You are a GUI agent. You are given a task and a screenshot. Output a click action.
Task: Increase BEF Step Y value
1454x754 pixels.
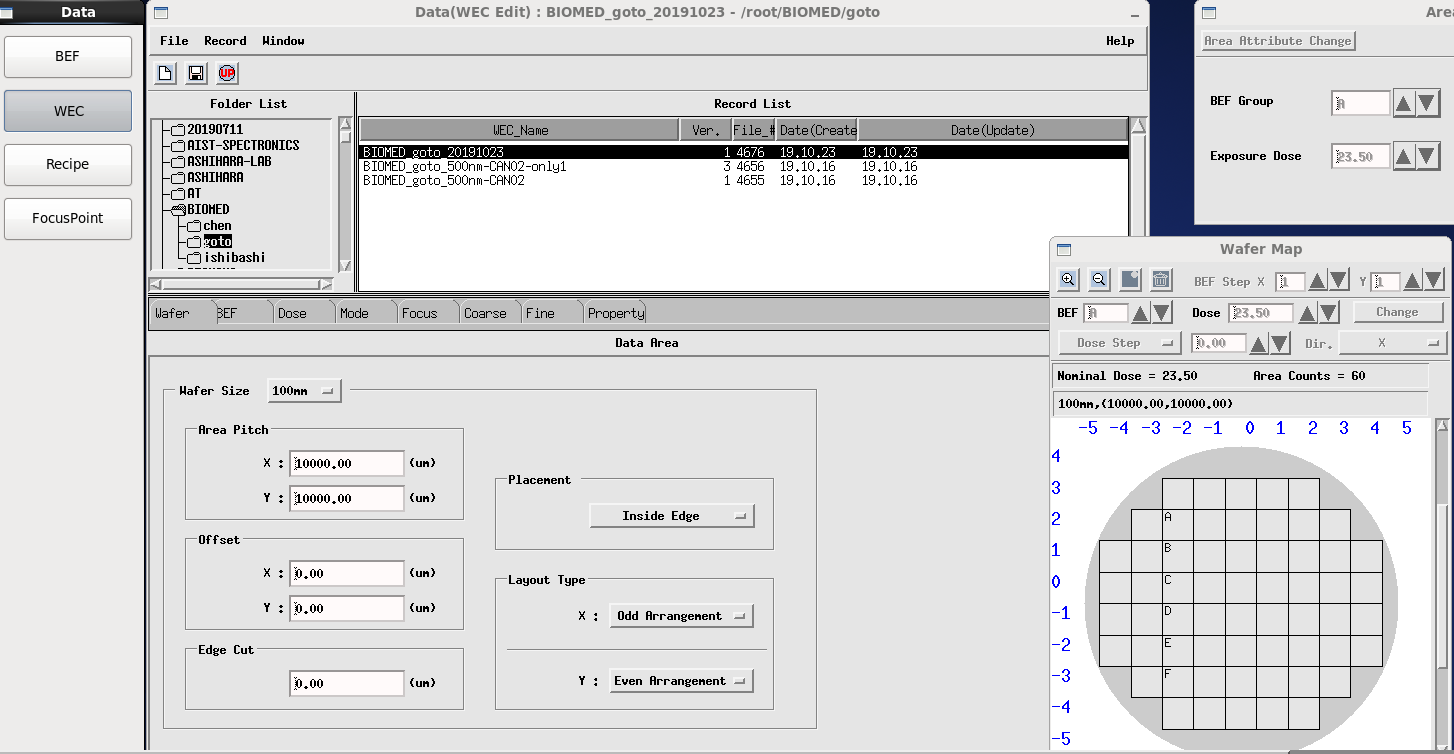pos(1413,281)
